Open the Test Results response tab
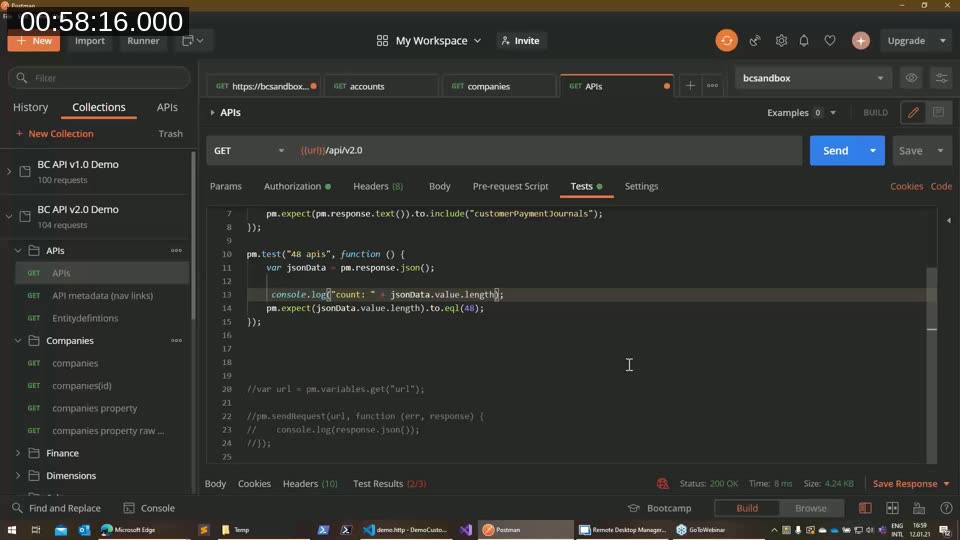 tap(389, 484)
